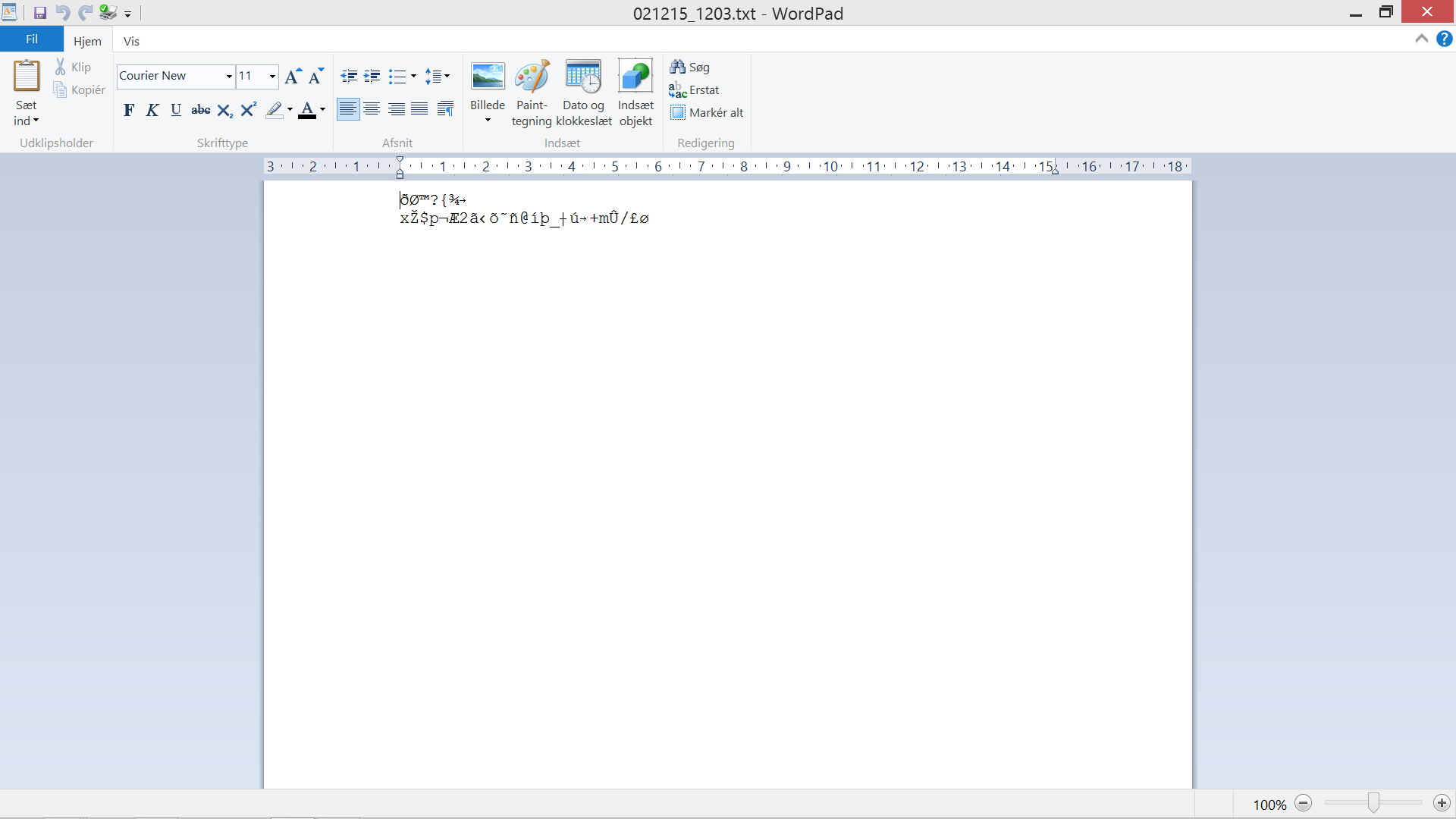Open the line spacing dropdown
The image size is (1456, 819).
[x=438, y=76]
